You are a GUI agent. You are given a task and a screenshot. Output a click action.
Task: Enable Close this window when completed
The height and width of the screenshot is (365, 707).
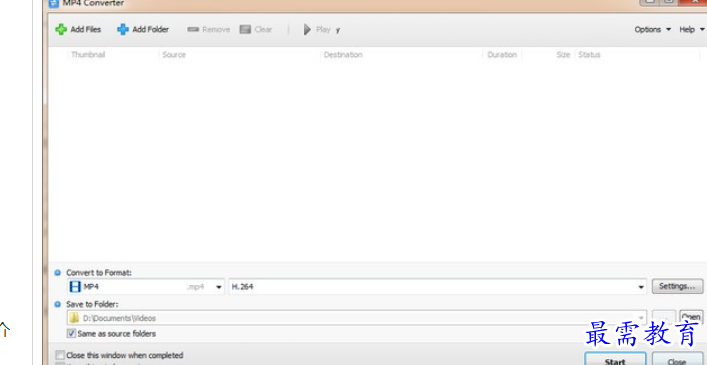(x=60, y=356)
